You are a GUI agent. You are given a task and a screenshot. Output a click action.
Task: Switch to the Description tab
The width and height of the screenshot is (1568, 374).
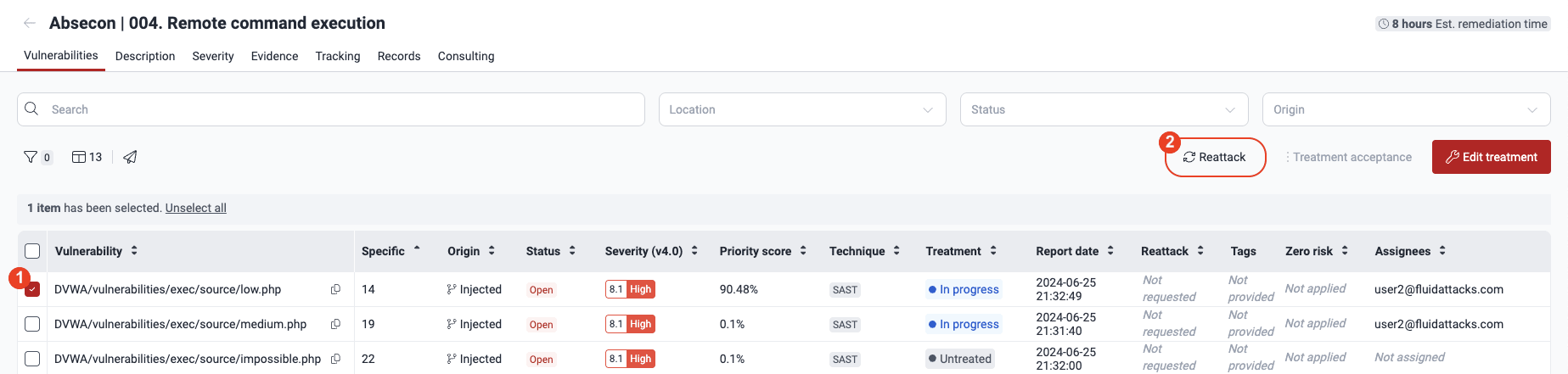145,56
